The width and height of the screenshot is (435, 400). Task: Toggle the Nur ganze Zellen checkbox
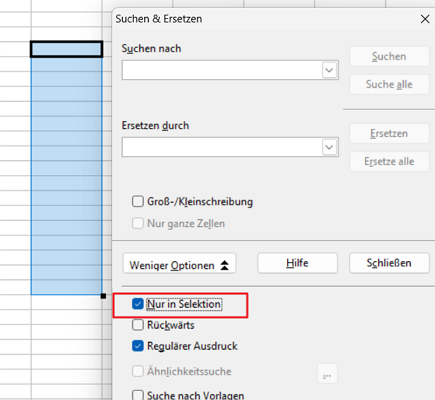pos(138,223)
